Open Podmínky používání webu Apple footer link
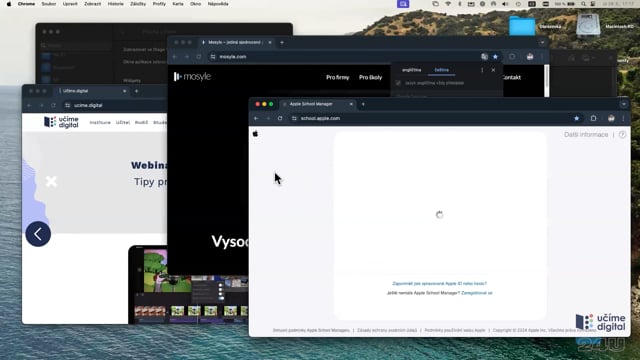Screen dimensions: 640x360 (455, 330)
